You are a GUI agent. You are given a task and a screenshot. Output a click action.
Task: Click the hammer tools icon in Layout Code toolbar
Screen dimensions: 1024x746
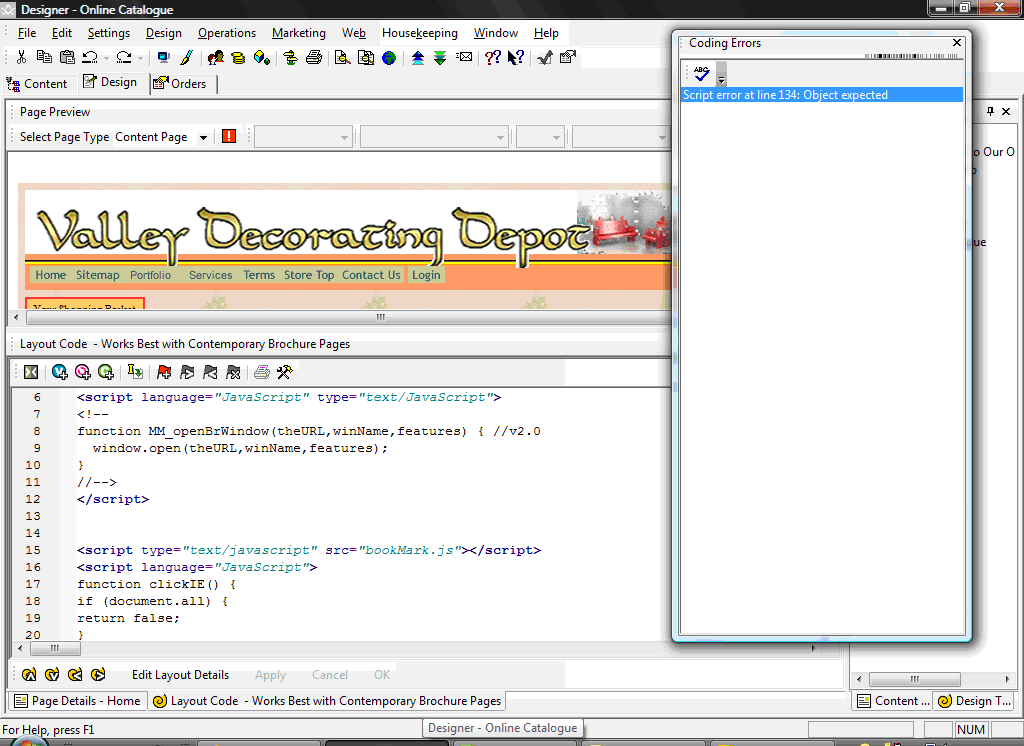pyautogui.click(x=285, y=372)
